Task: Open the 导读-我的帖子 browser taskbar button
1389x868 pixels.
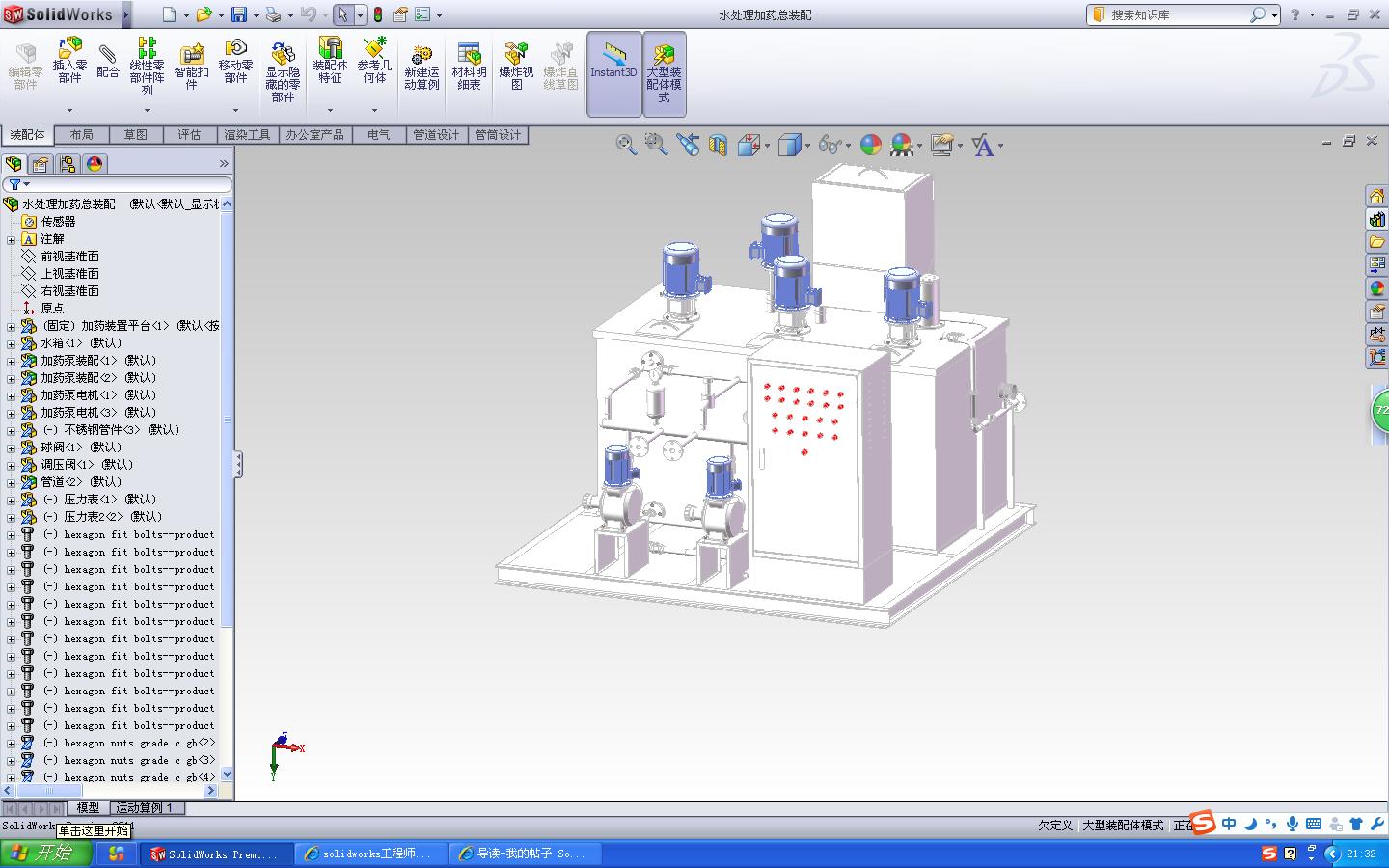Action: [x=527, y=854]
